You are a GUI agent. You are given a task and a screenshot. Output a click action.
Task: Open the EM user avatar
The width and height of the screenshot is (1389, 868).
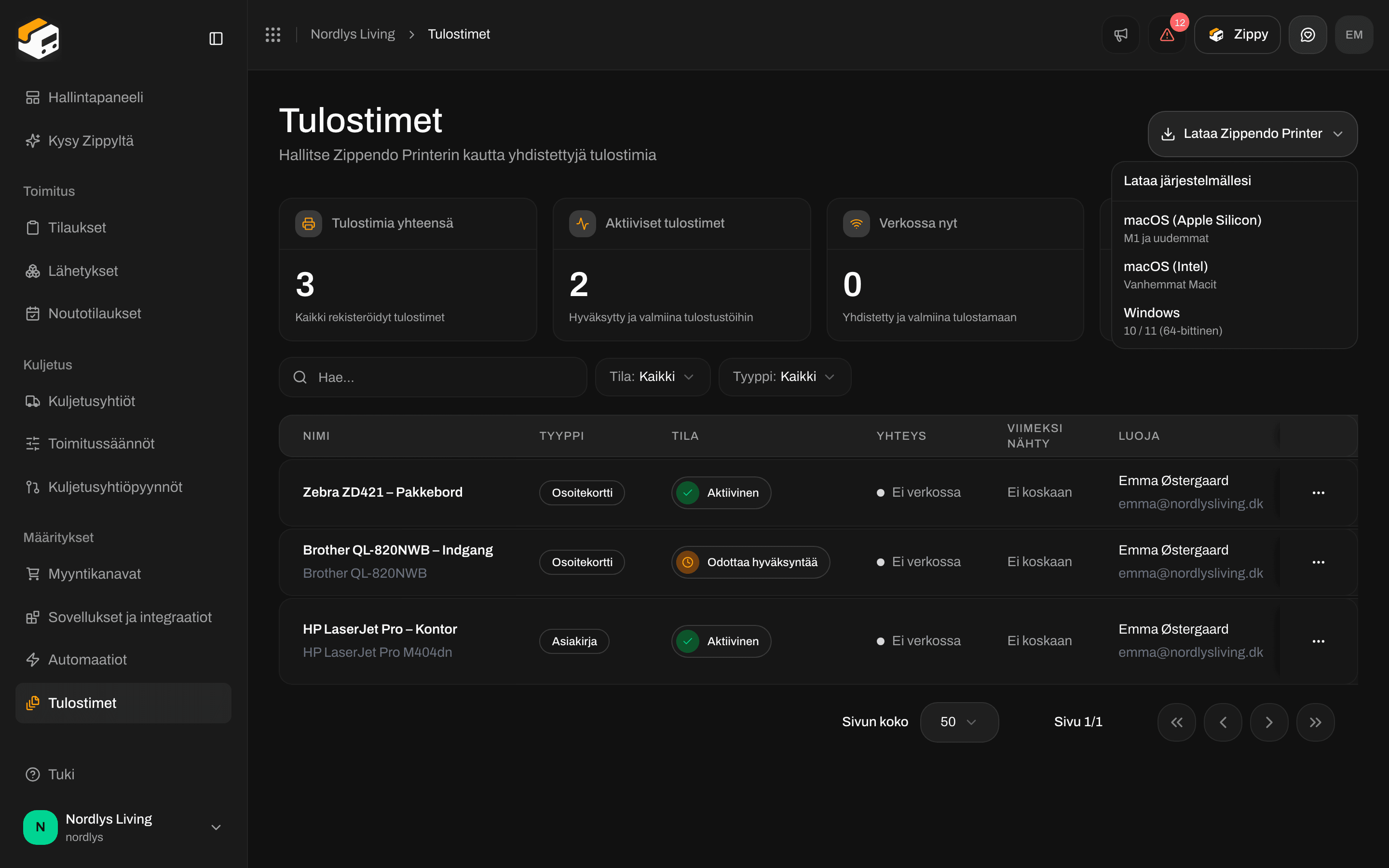pyautogui.click(x=1354, y=34)
